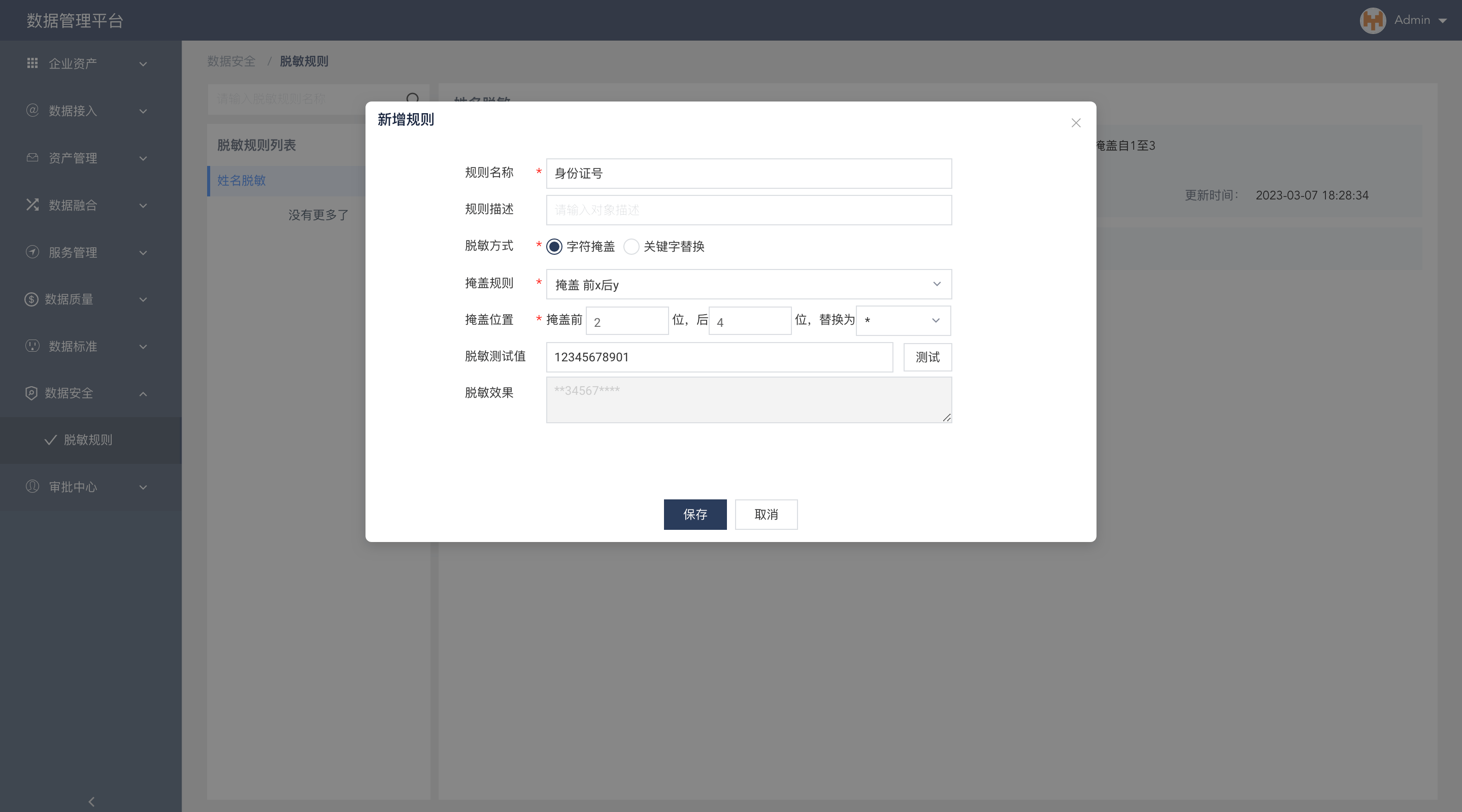1462x812 pixels.
Task: Expand the 审批中心 menu chevron
Action: [143, 487]
